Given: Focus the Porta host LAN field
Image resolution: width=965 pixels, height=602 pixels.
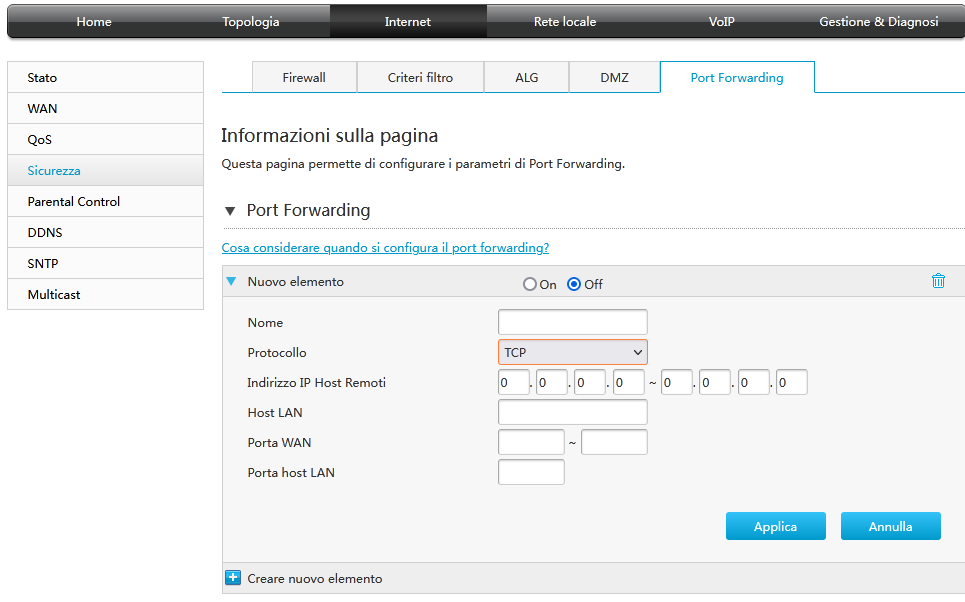Looking at the screenshot, I should [x=531, y=472].
